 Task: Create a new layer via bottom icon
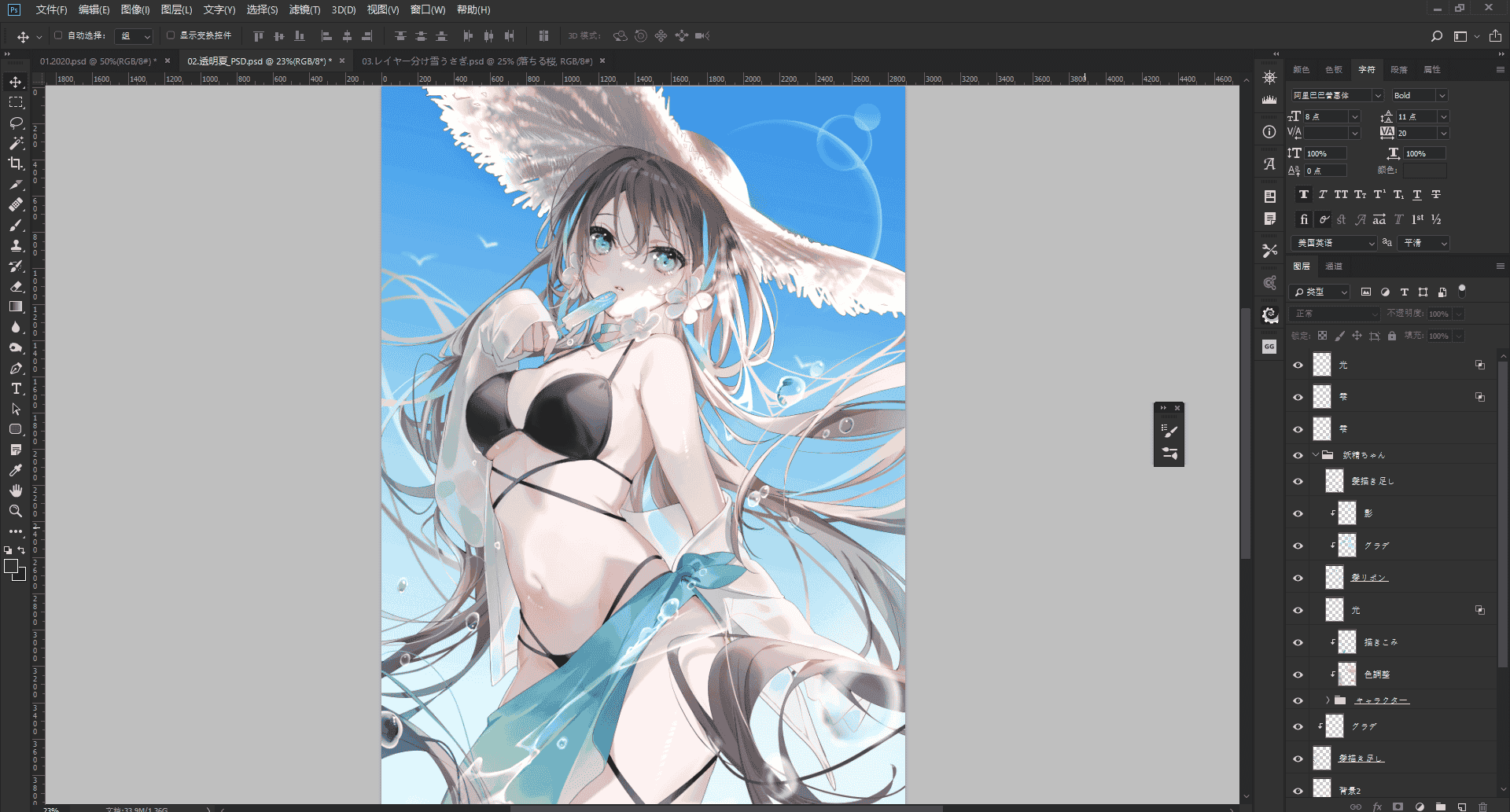1461,806
